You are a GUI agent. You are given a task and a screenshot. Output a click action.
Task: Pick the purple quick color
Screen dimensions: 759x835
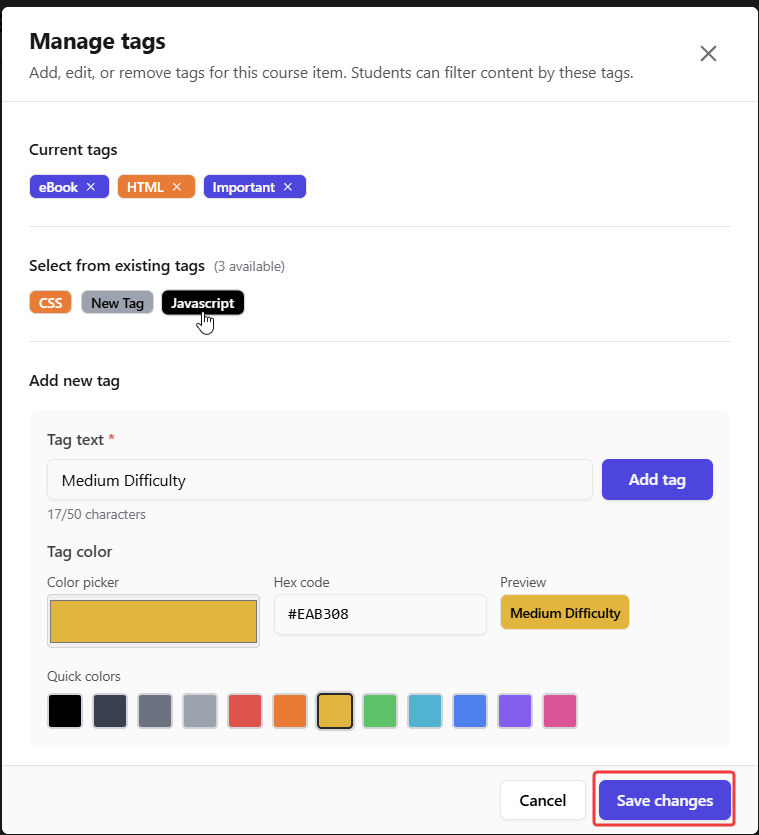pos(515,711)
